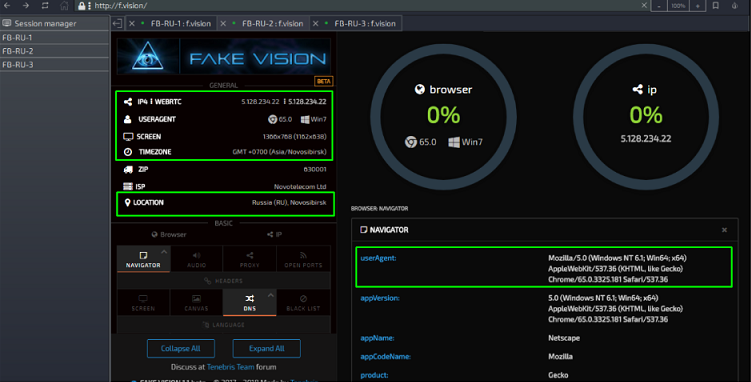751x382 pixels.
Task: Collapse the sidebar with the panel arrow icon
Action: coord(117,23)
